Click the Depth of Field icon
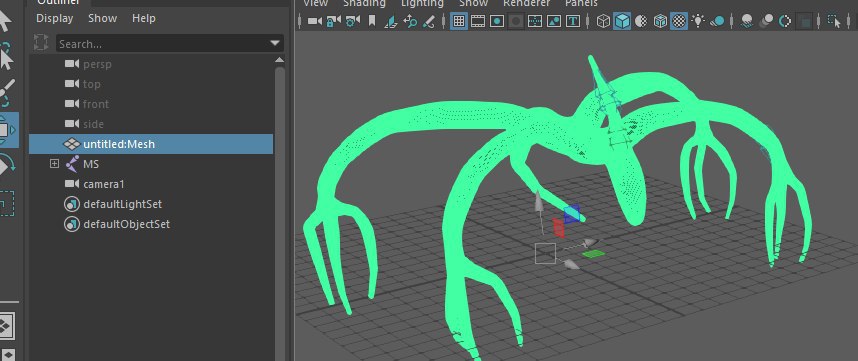858x361 pixels. 804,21
